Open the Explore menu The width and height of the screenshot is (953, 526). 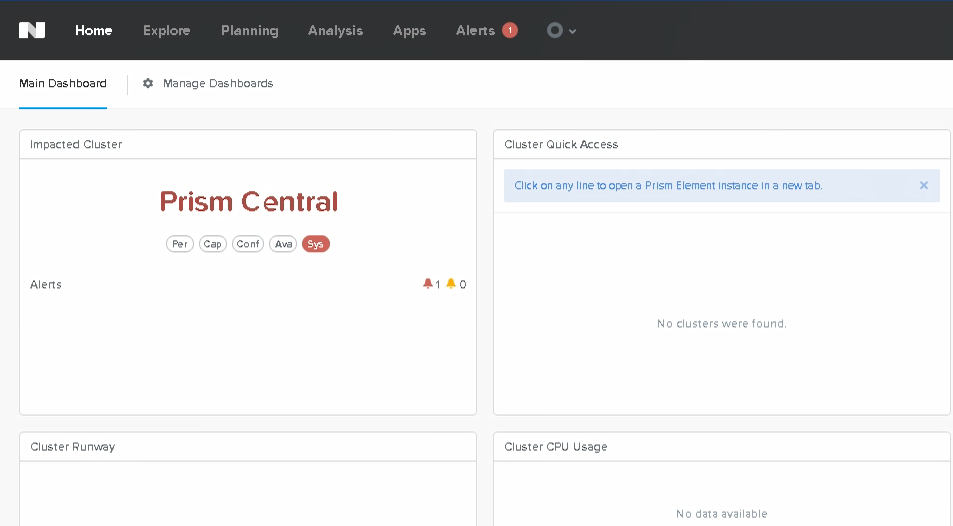click(x=166, y=30)
